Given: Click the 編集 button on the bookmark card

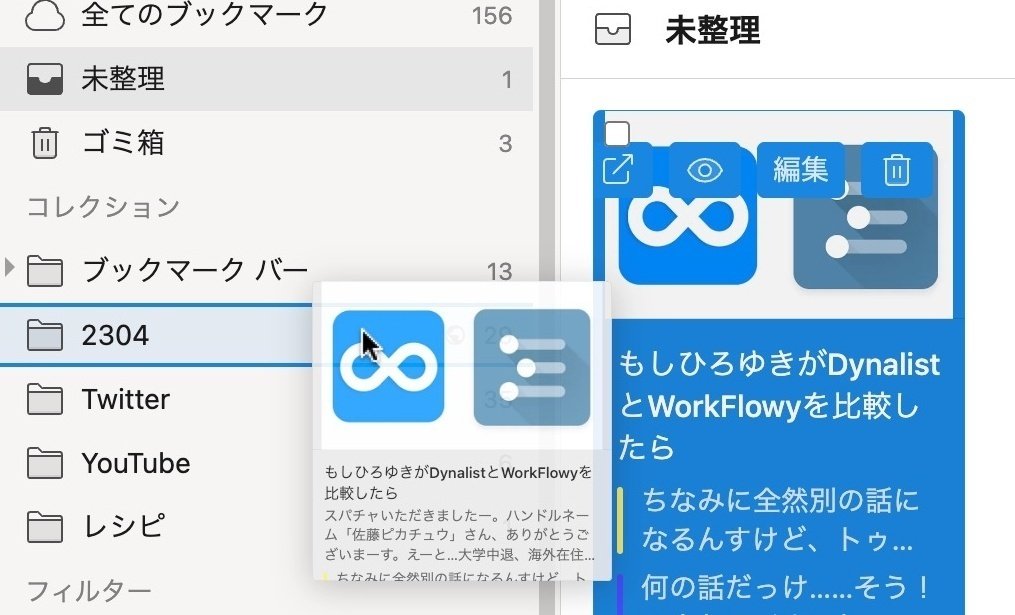Looking at the screenshot, I should click(800, 170).
